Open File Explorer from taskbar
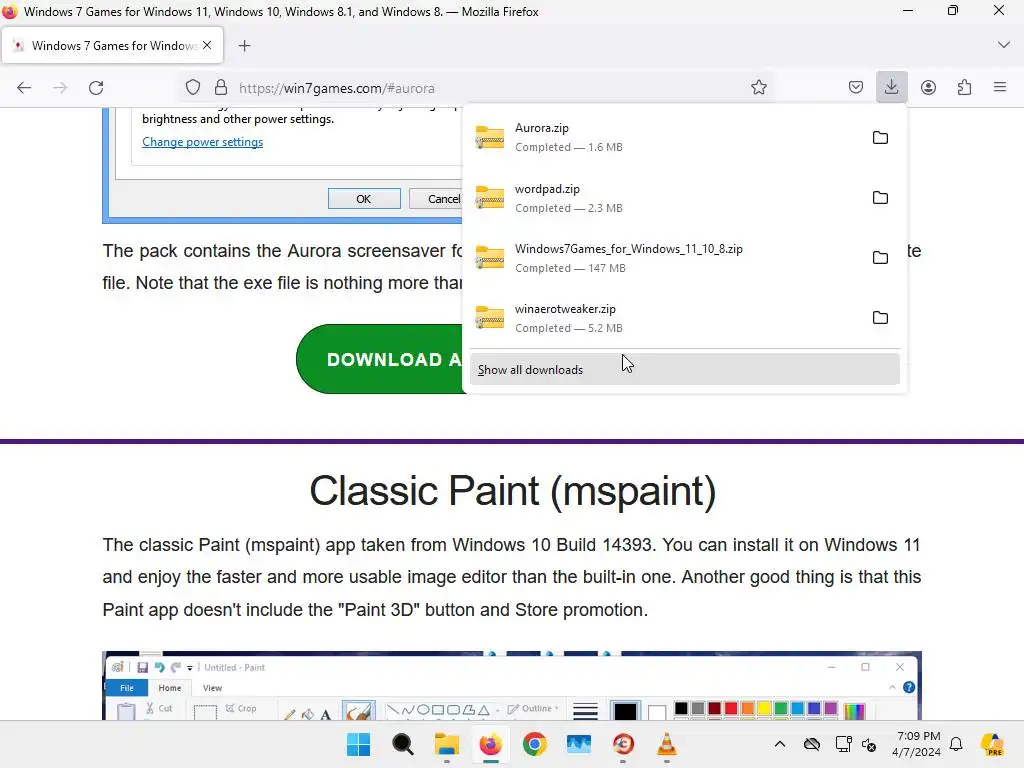The image size is (1024, 768). [447, 744]
